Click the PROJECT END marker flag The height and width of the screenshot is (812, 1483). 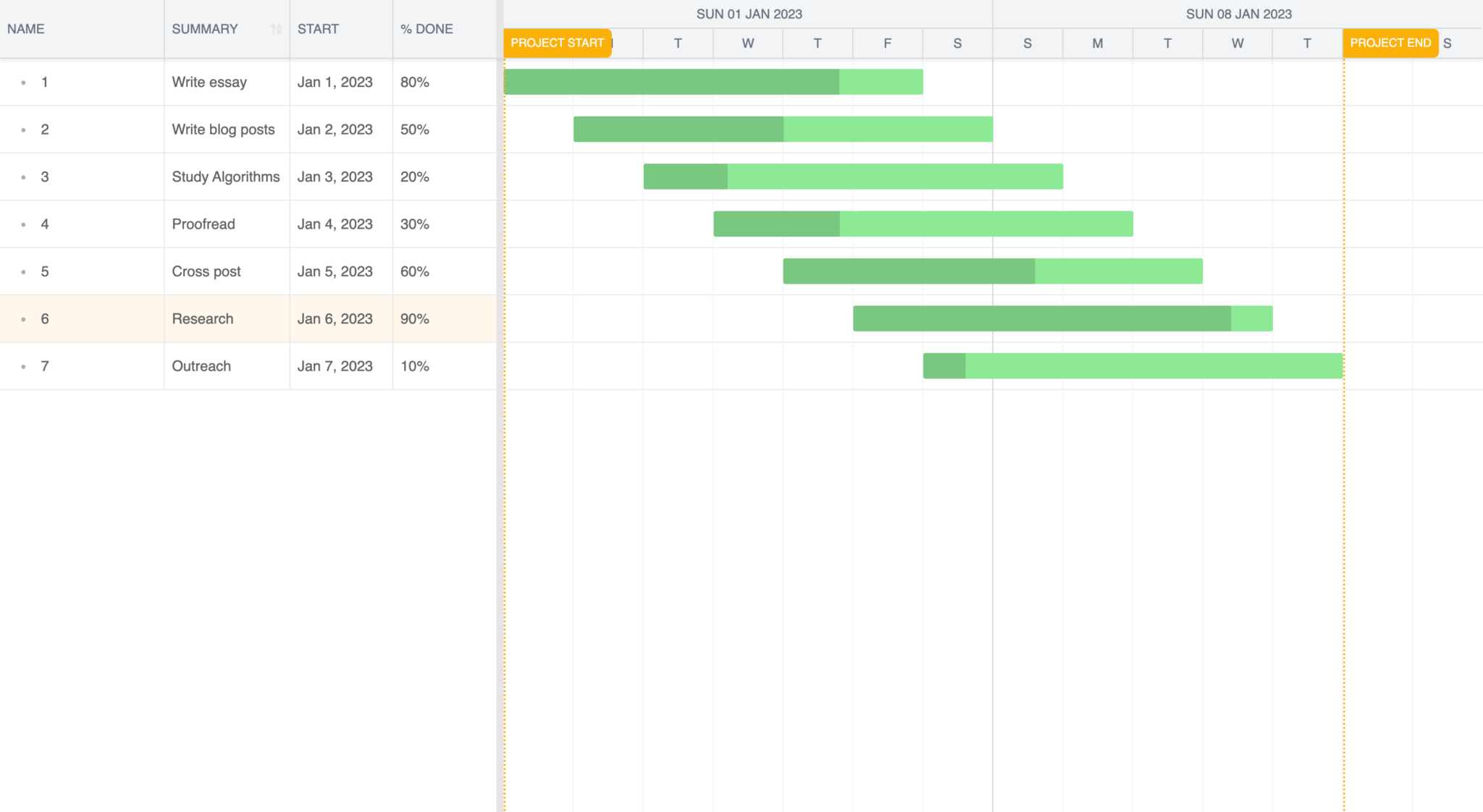(1390, 43)
